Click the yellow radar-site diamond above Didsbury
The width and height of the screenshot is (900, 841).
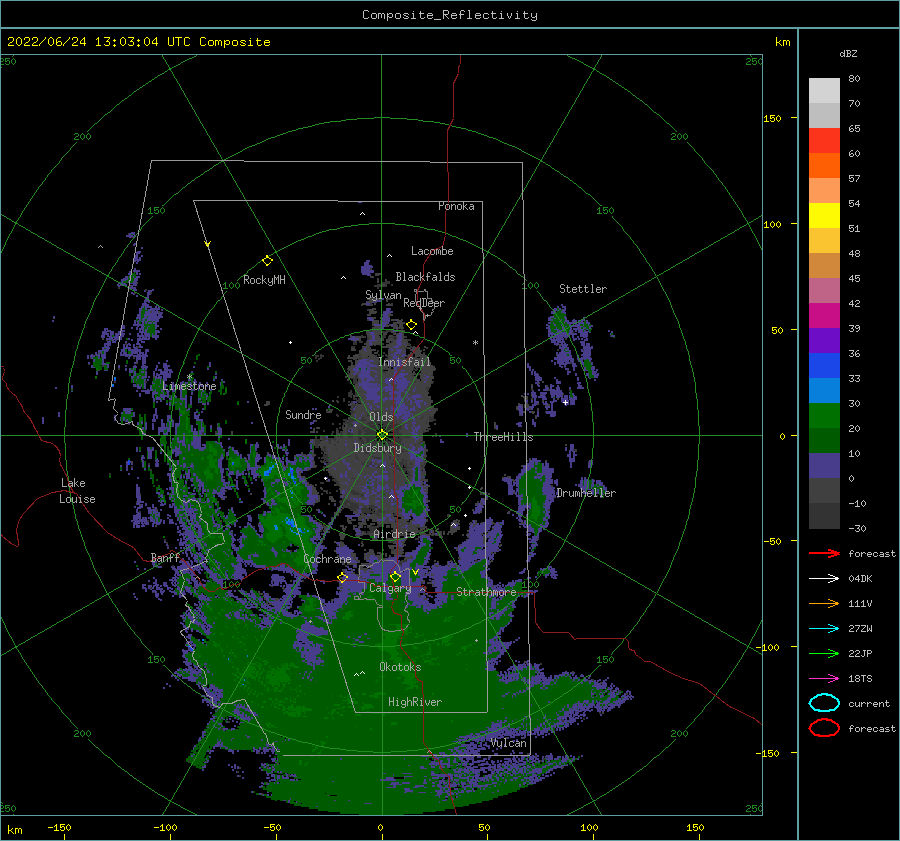click(x=382, y=435)
